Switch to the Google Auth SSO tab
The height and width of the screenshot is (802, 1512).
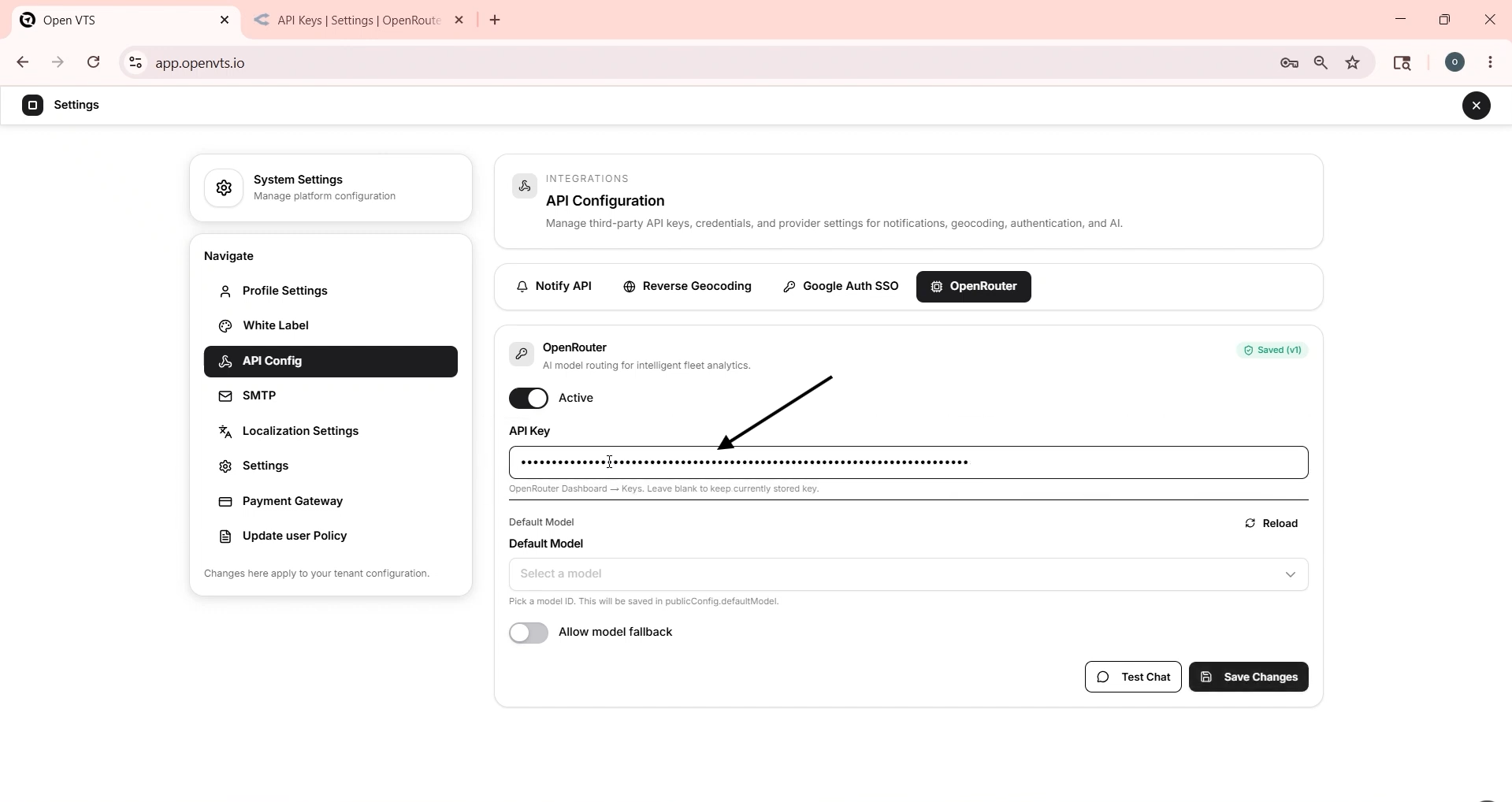point(841,286)
